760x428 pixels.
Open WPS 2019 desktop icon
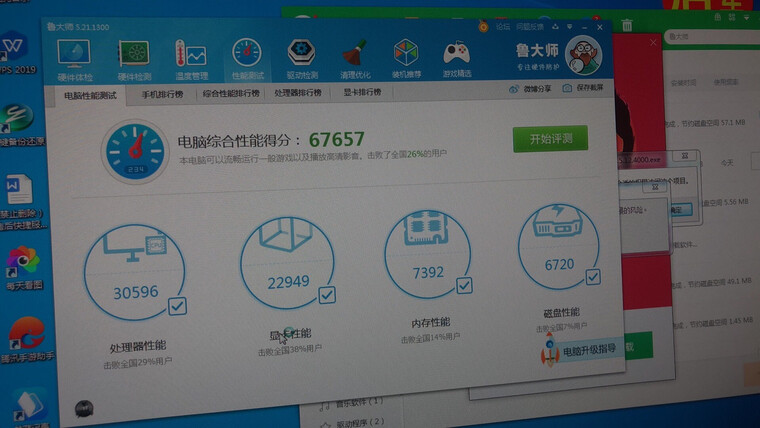pos(14,52)
